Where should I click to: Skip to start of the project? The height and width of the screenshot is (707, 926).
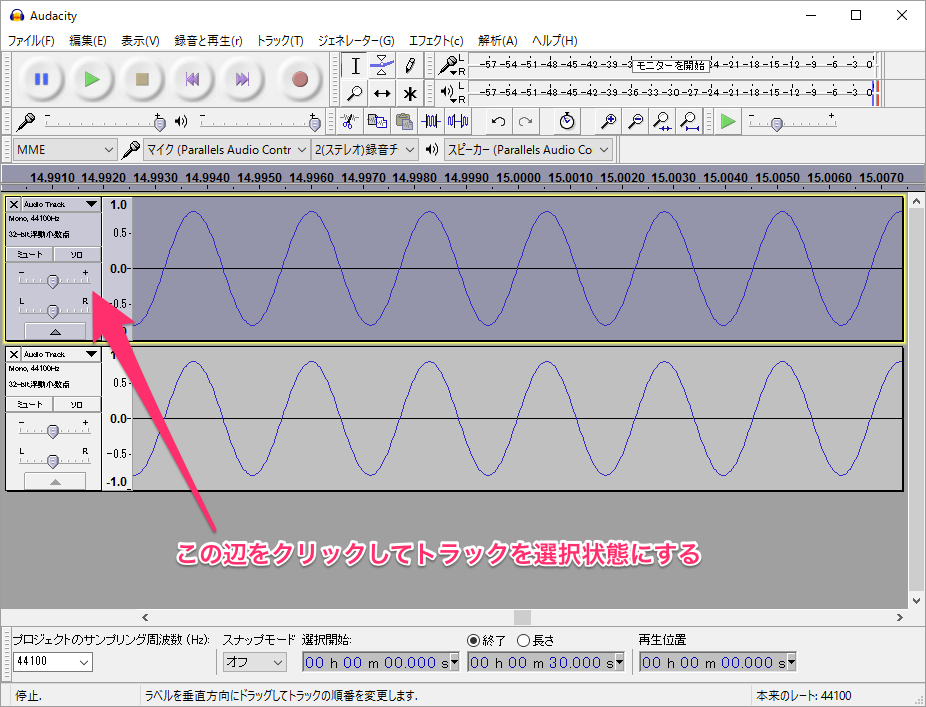[192, 79]
